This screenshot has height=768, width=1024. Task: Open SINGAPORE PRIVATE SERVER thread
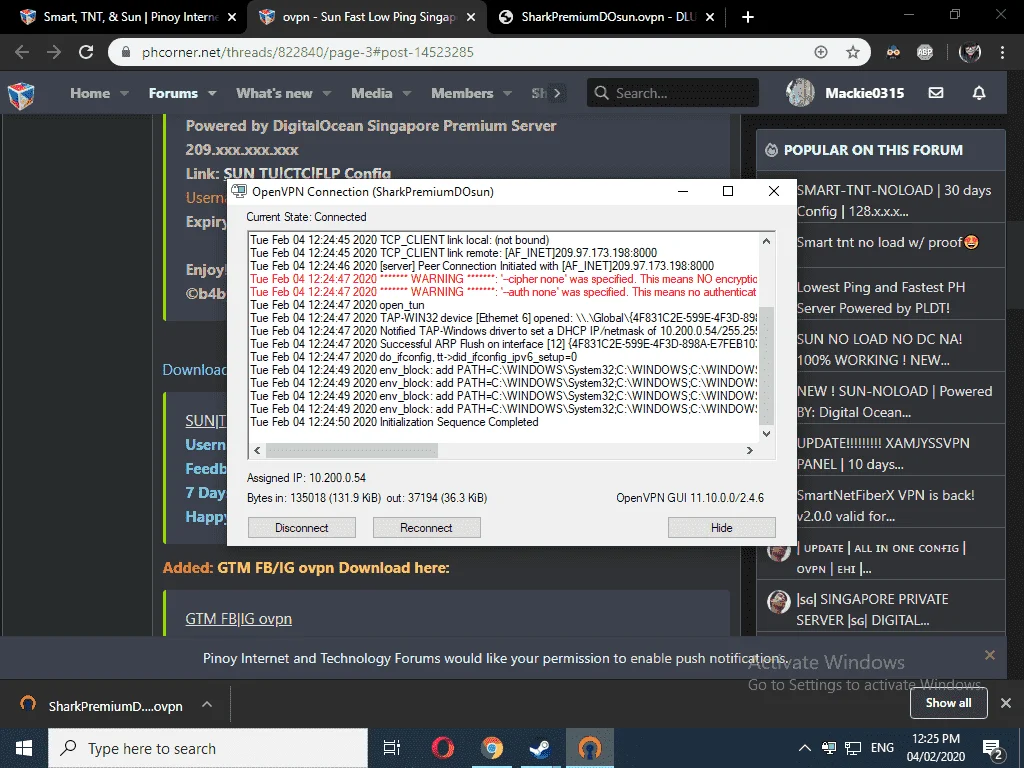(x=872, y=609)
